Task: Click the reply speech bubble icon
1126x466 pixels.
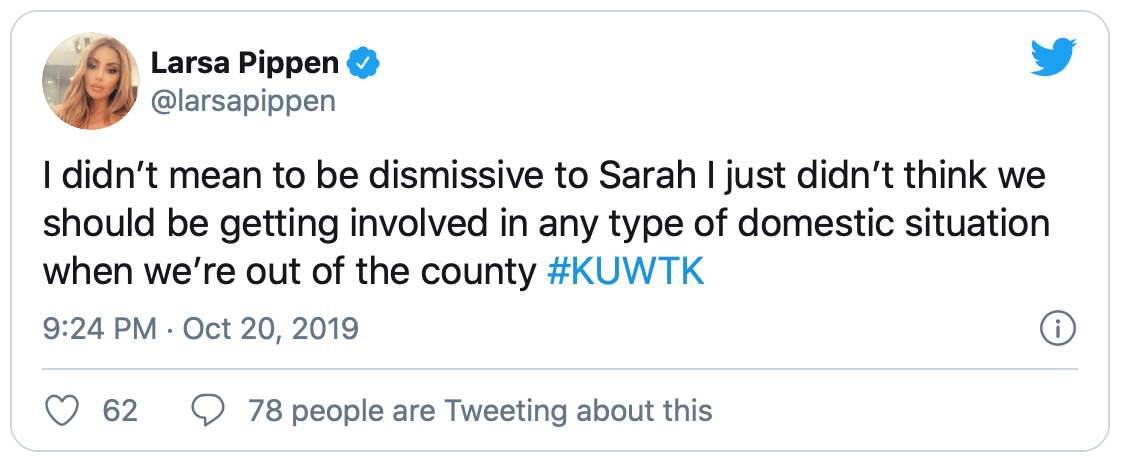Action: 208,409
